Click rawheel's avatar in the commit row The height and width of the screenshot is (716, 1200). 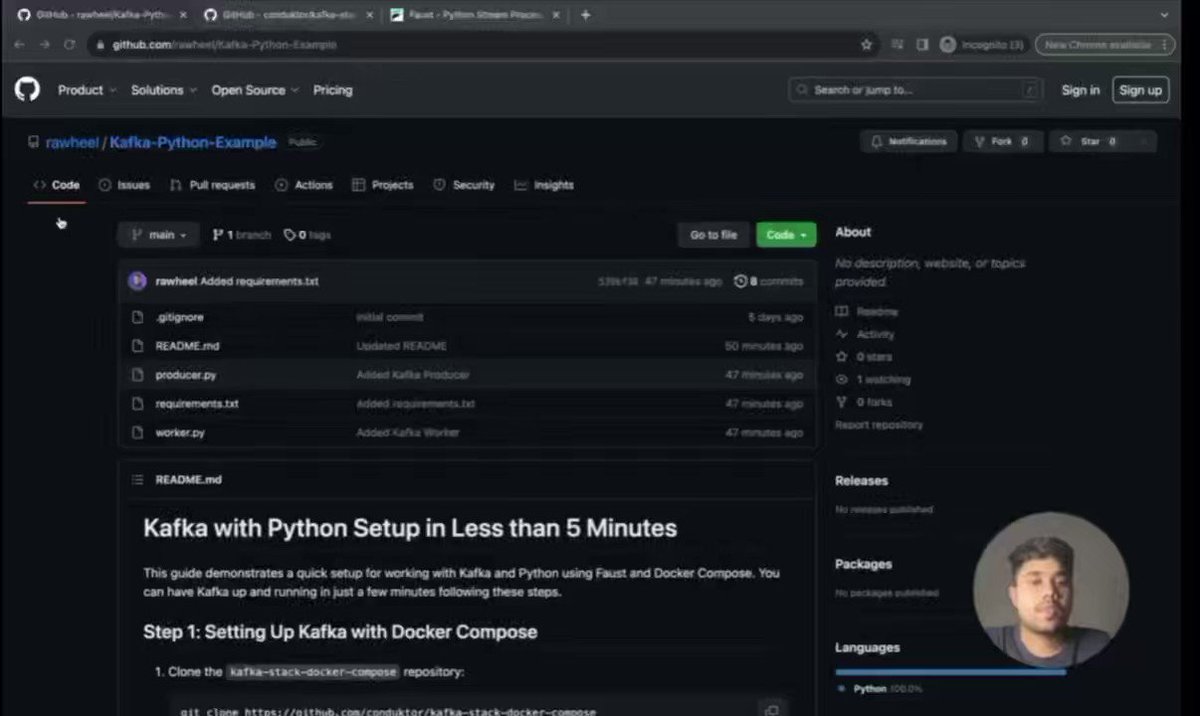pos(137,282)
